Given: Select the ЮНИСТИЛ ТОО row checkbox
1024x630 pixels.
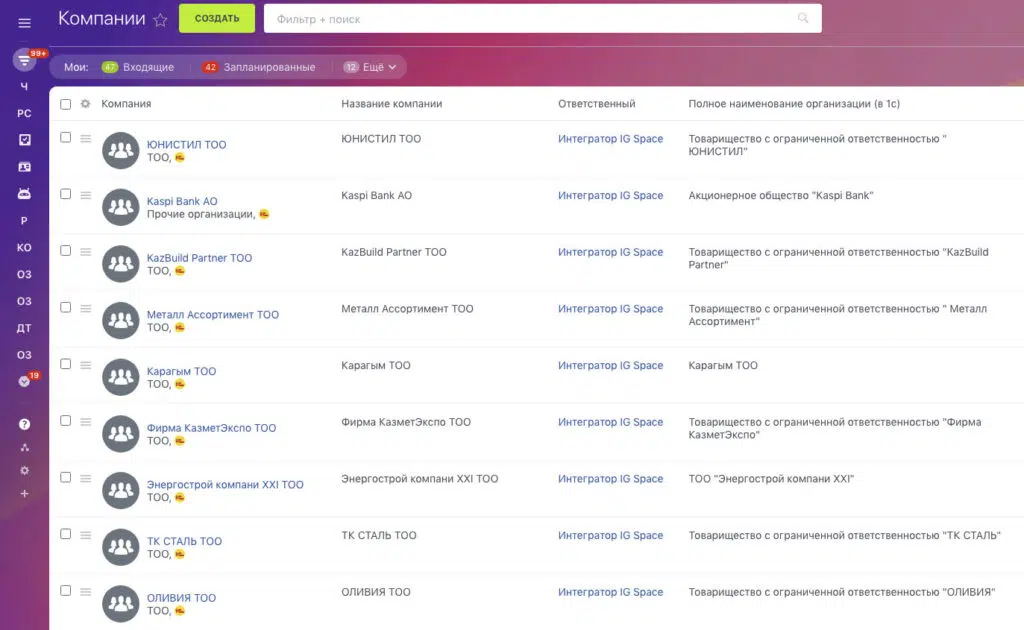Looking at the screenshot, I should 66,138.
